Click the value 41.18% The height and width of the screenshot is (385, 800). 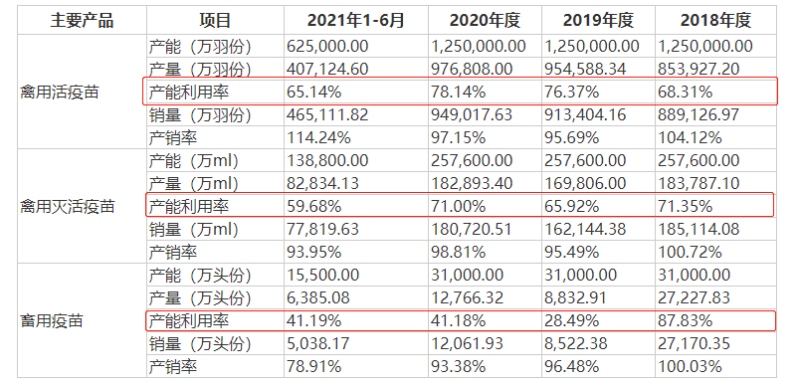coord(458,321)
